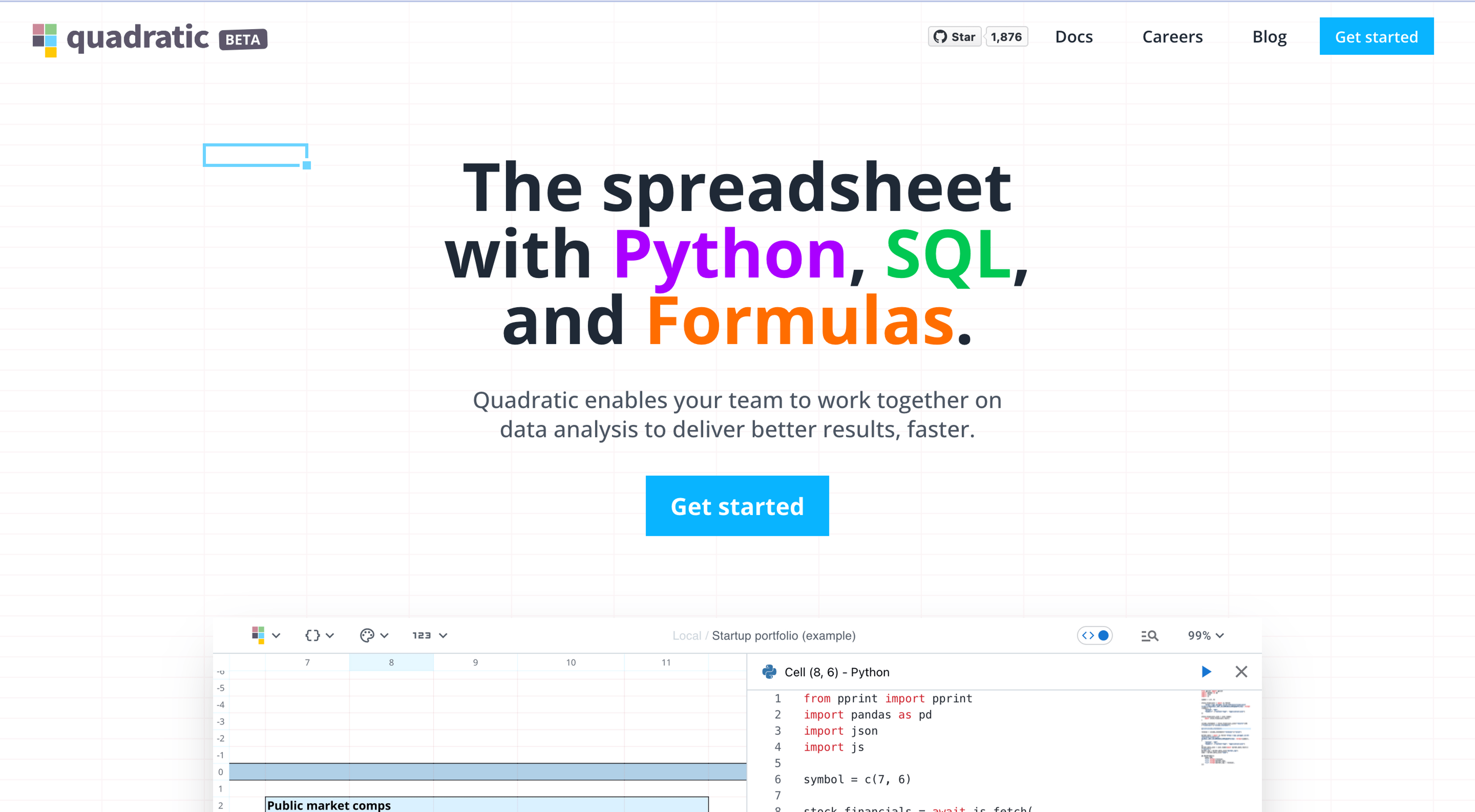This screenshot has height=812, width=1475.
Task: Select the outlined blue cell cursor
Action: (256, 155)
